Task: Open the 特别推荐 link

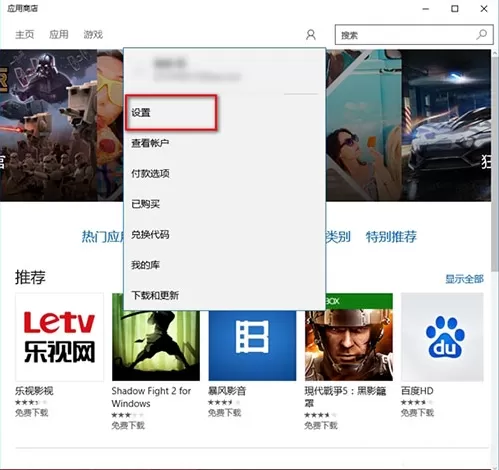Action: [391, 237]
